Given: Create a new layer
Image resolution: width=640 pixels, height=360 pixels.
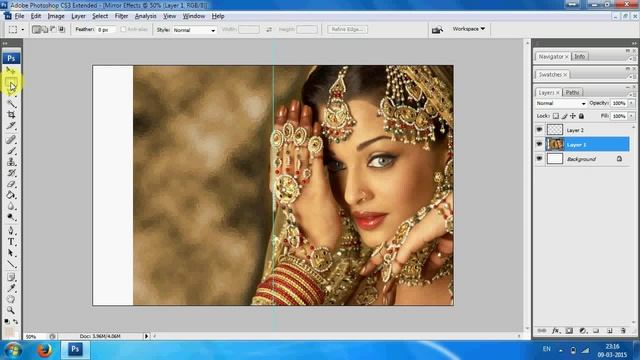Looking at the screenshot, I should tap(609, 331).
